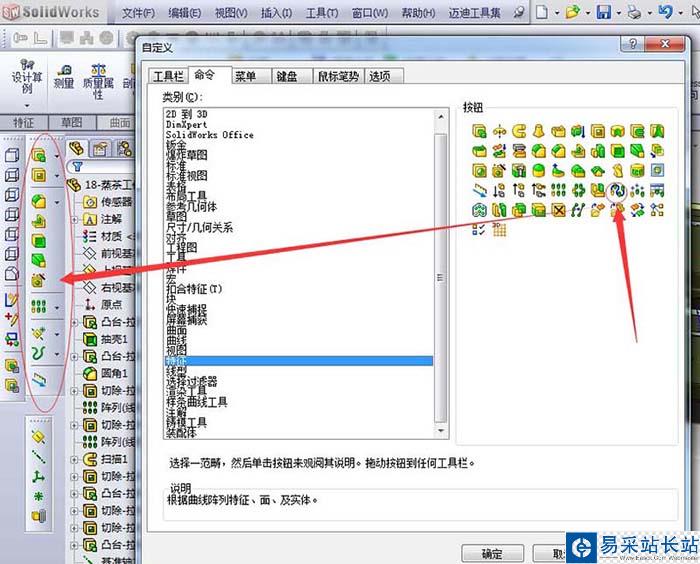Click Hole Wizard icon in left features toolbar
Screen dimensions: 700x564
pyautogui.click(x=39, y=280)
